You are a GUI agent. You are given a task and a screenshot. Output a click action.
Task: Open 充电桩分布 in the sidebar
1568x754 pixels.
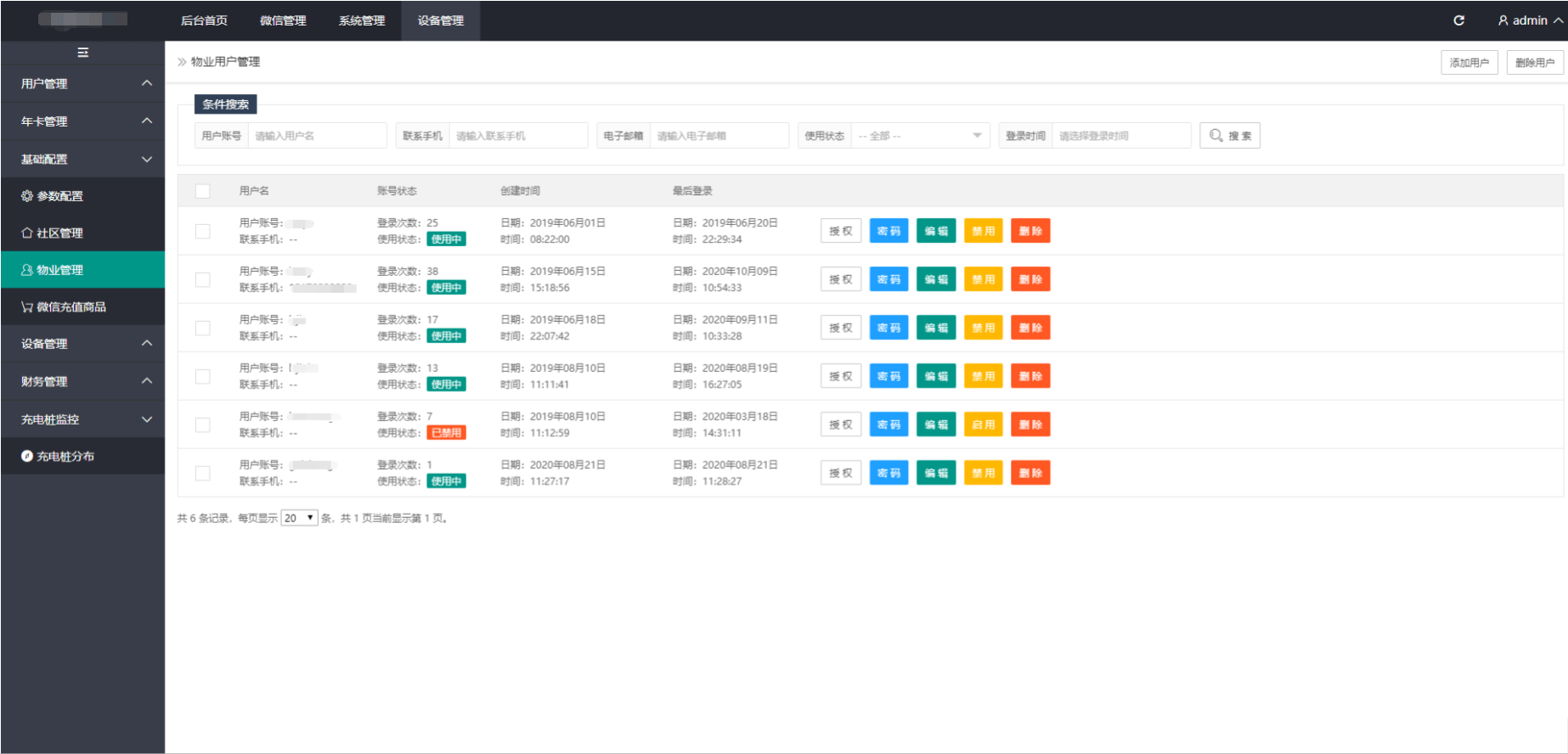[x=82, y=456]
